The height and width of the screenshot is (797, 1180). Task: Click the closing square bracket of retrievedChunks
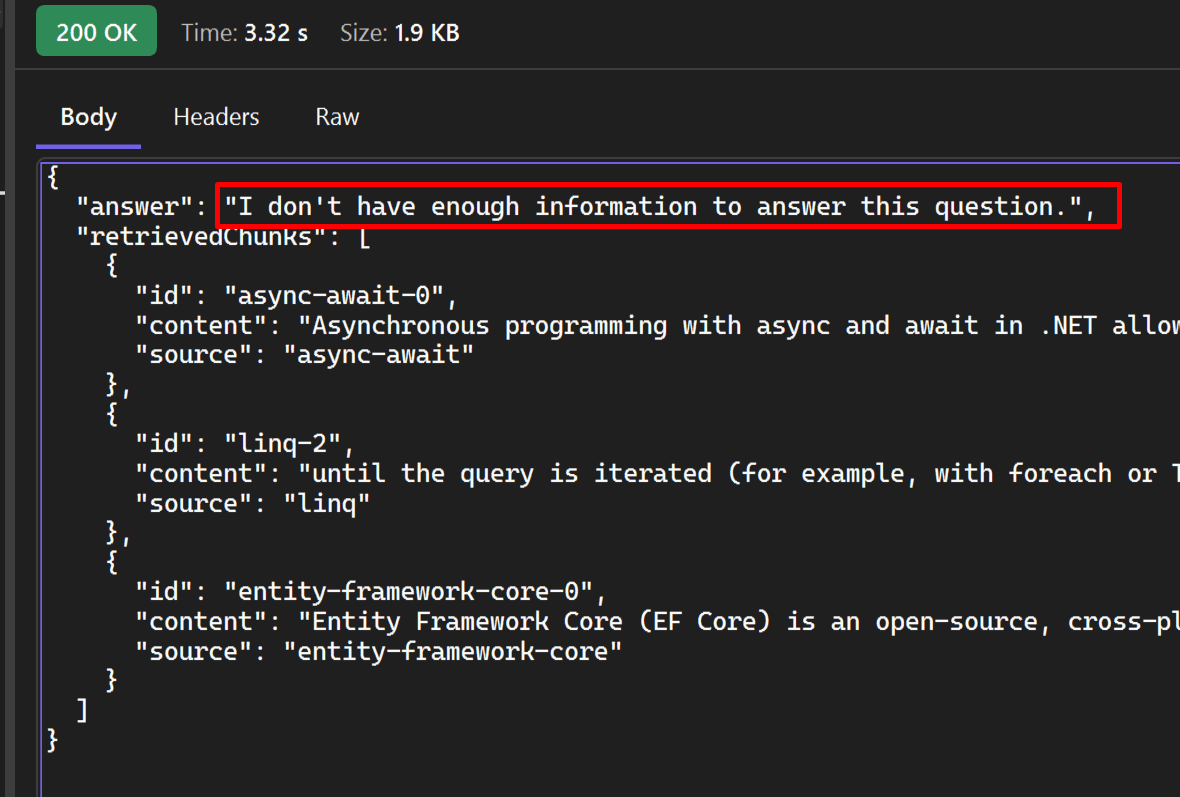tap(82, 710)
